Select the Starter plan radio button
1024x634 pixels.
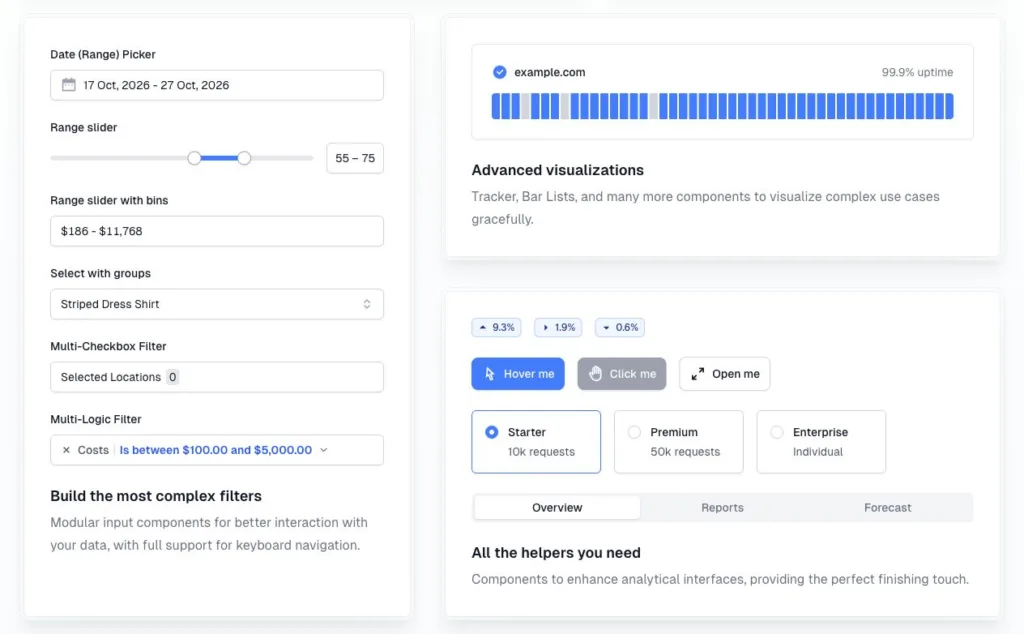point(492,432)
